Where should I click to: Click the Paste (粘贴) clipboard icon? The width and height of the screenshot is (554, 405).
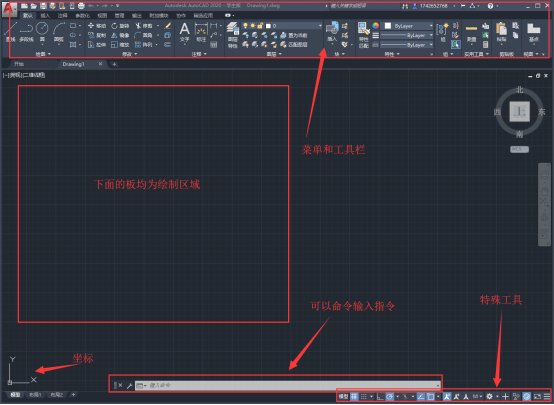point(501,32)
